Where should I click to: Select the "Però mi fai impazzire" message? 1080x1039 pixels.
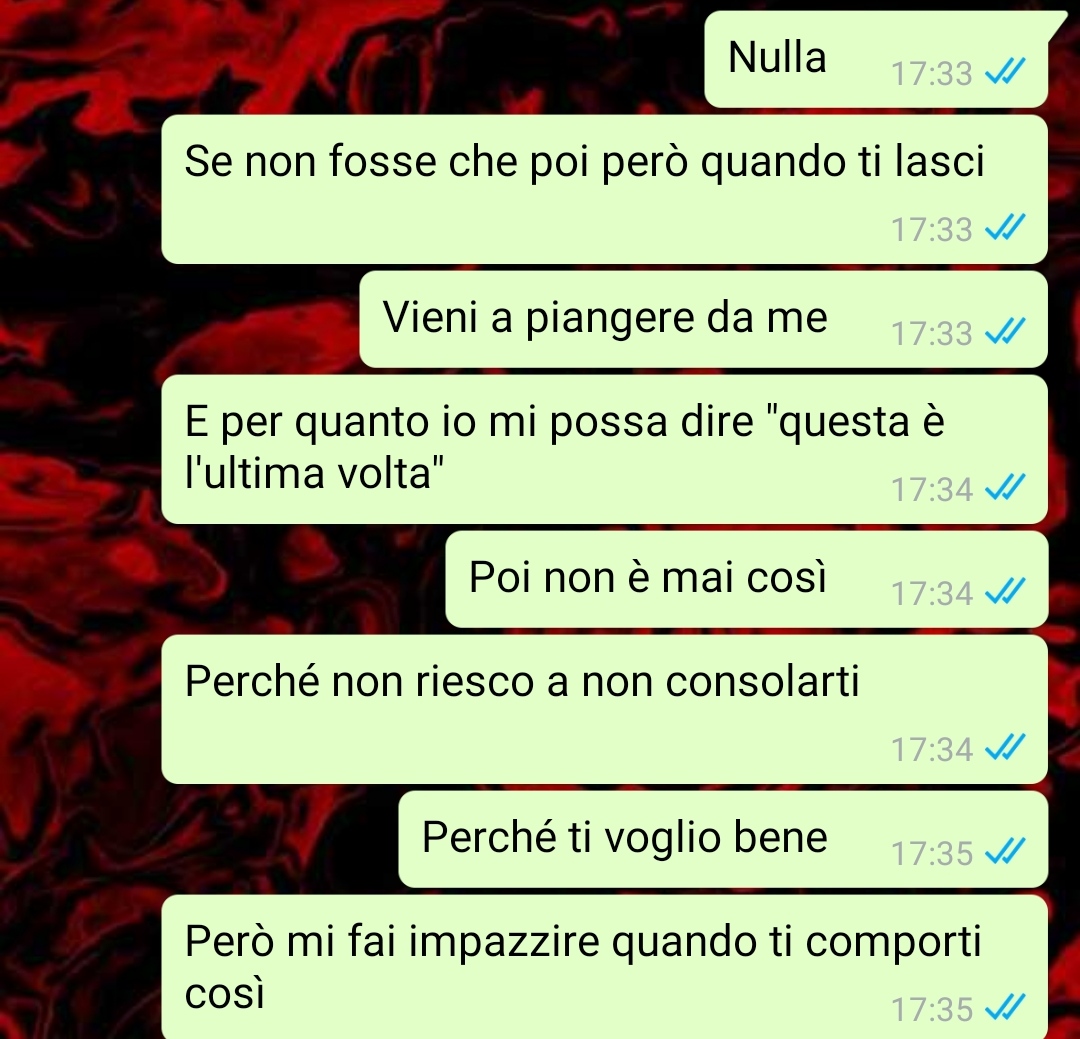[604, 967]
